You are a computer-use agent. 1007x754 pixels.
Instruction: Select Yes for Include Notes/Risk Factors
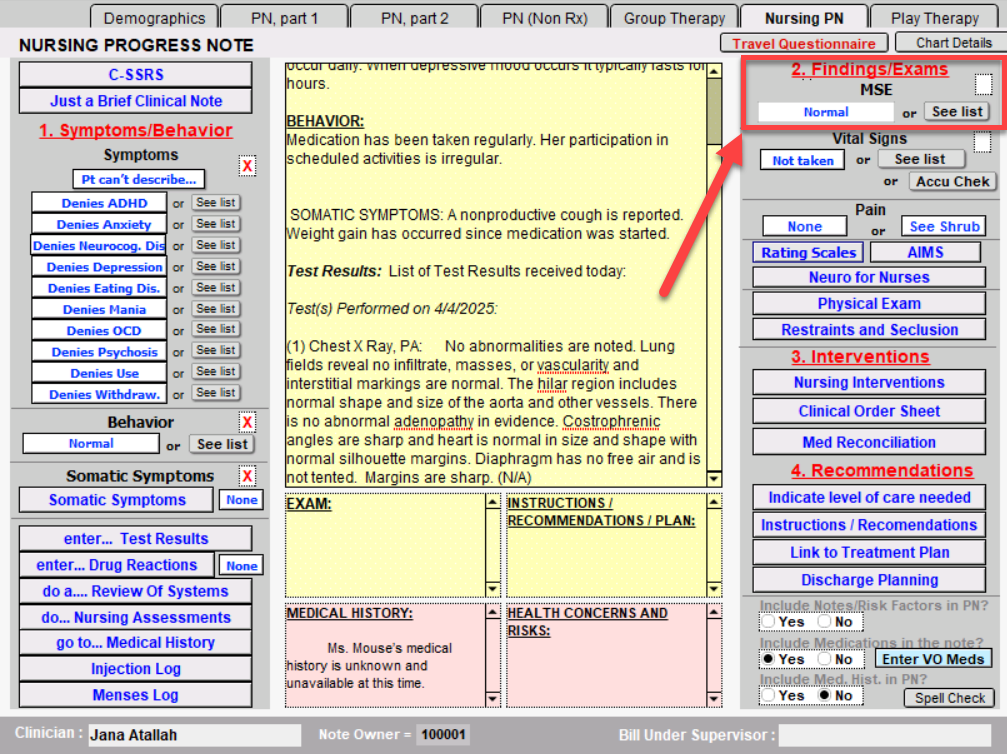pos(768,621)
